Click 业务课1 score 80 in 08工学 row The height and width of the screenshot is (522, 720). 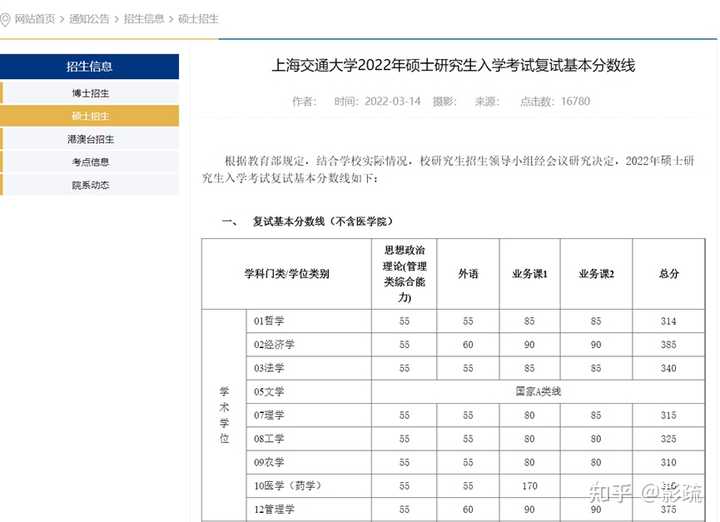(529, 439)
